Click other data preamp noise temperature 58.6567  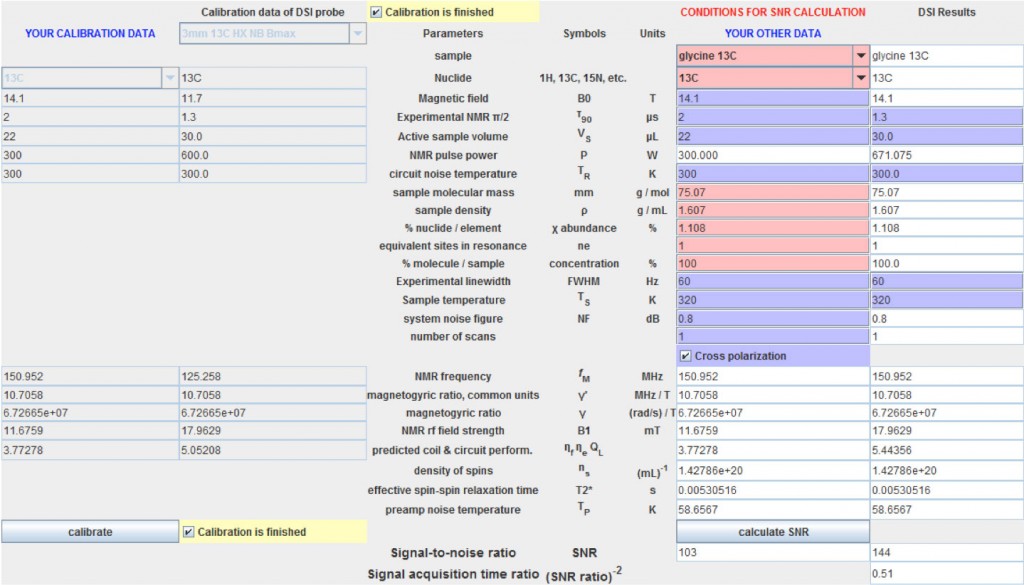[773, 510]
